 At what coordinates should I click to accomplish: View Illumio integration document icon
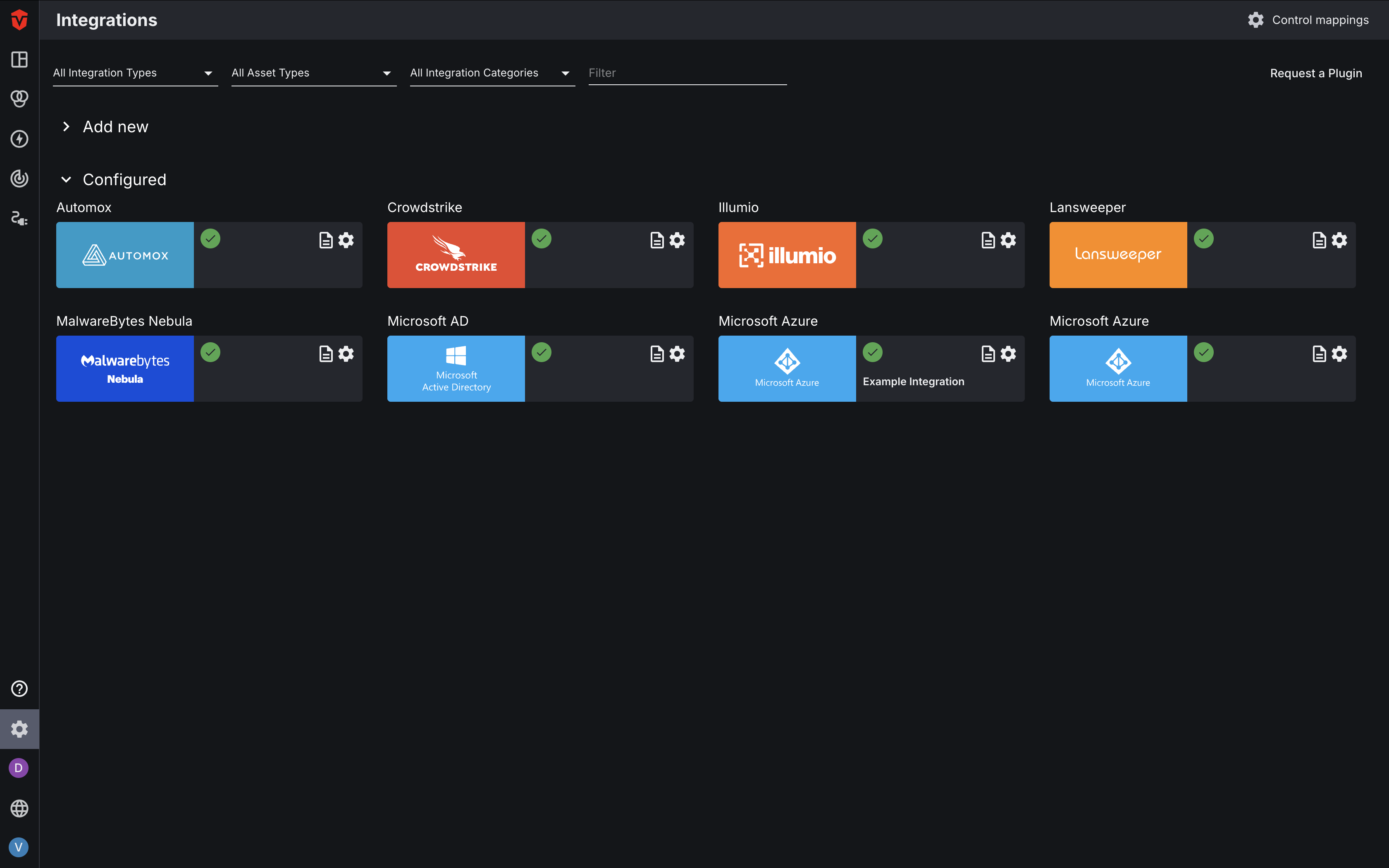[988, 240]
